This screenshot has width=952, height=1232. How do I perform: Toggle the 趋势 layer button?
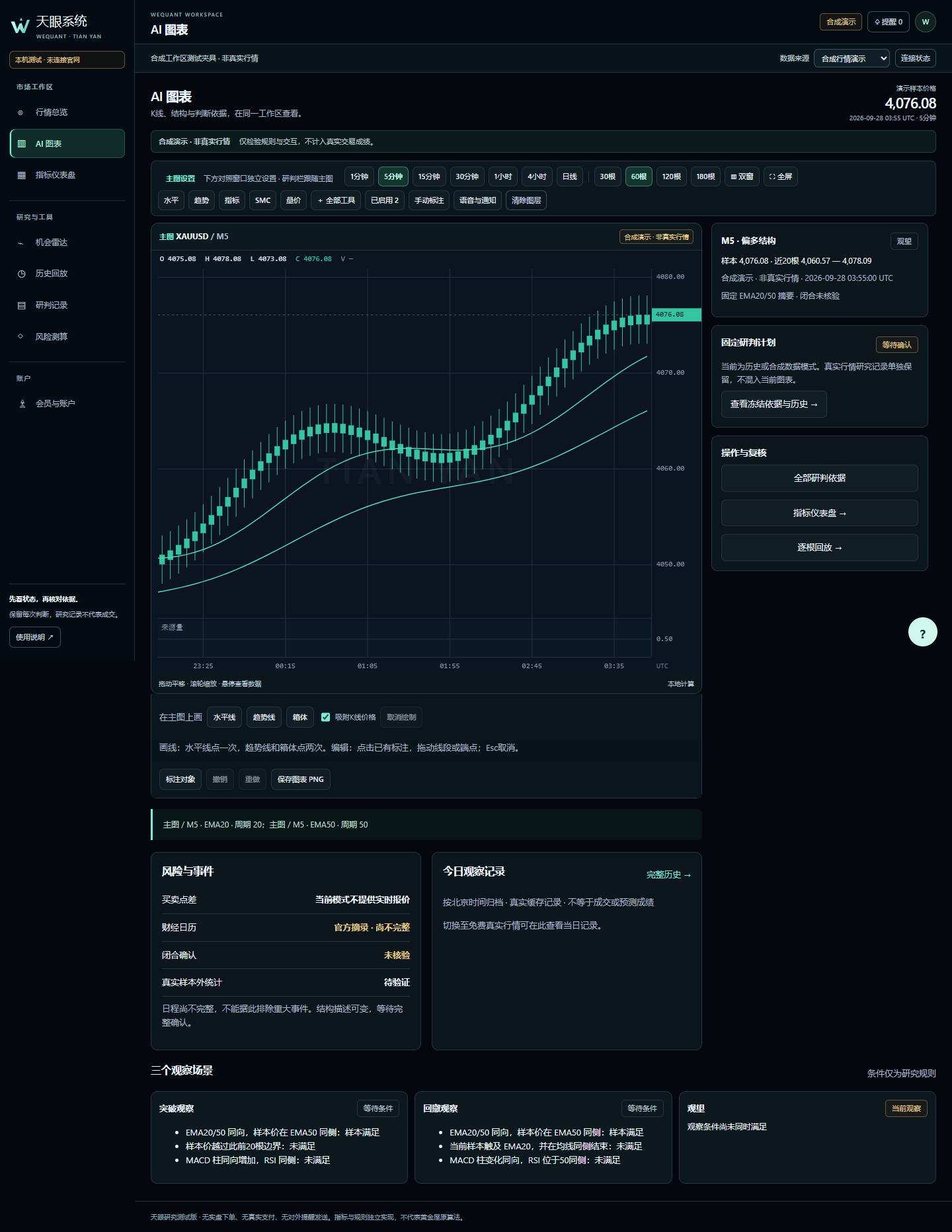[202, 200]
